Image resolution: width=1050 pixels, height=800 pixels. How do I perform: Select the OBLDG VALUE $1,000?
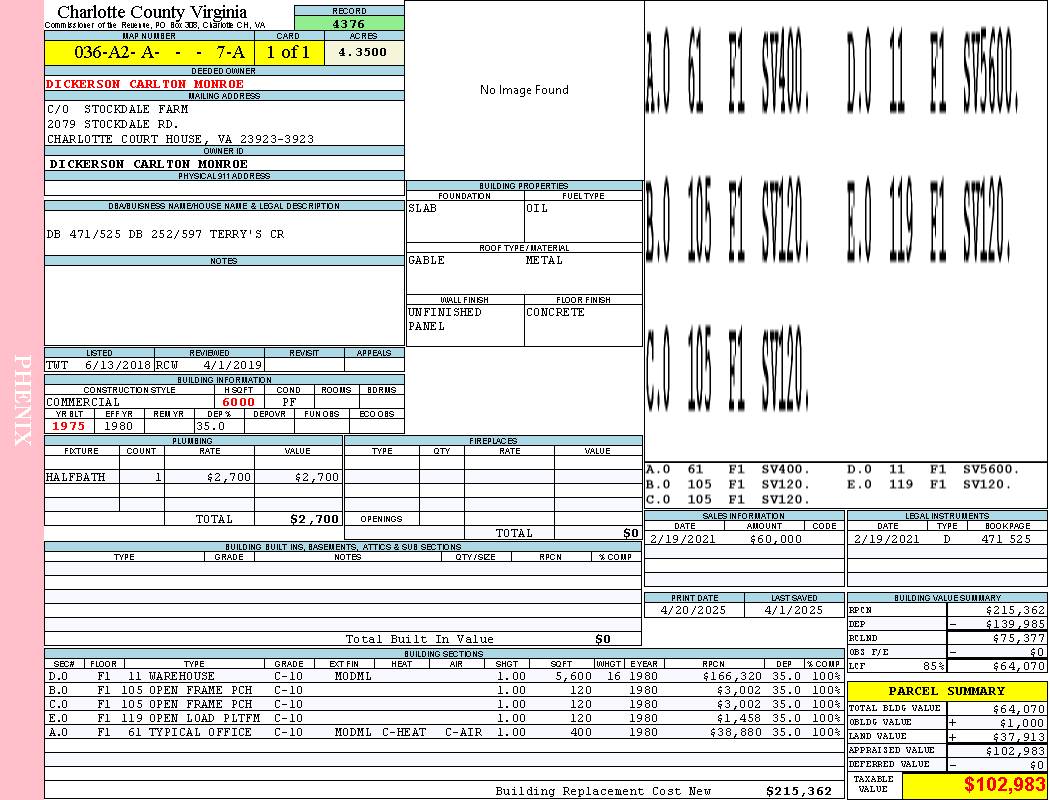coord(1022,723)
